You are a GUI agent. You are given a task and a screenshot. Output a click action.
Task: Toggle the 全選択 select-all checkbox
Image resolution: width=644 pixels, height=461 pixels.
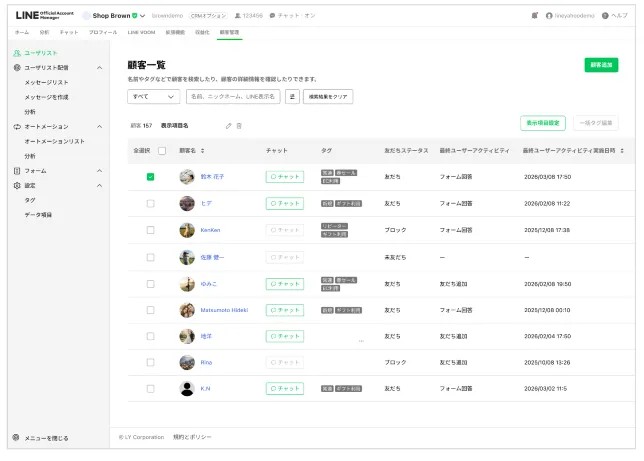point(162,151)
